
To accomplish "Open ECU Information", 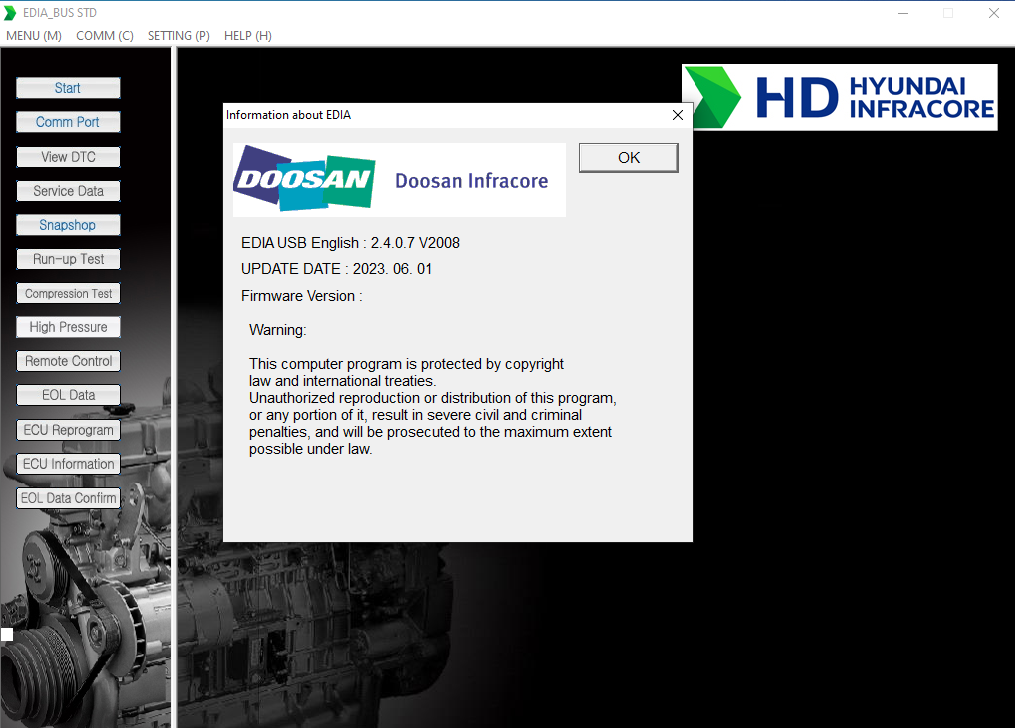I will click(x=68, y=464).
